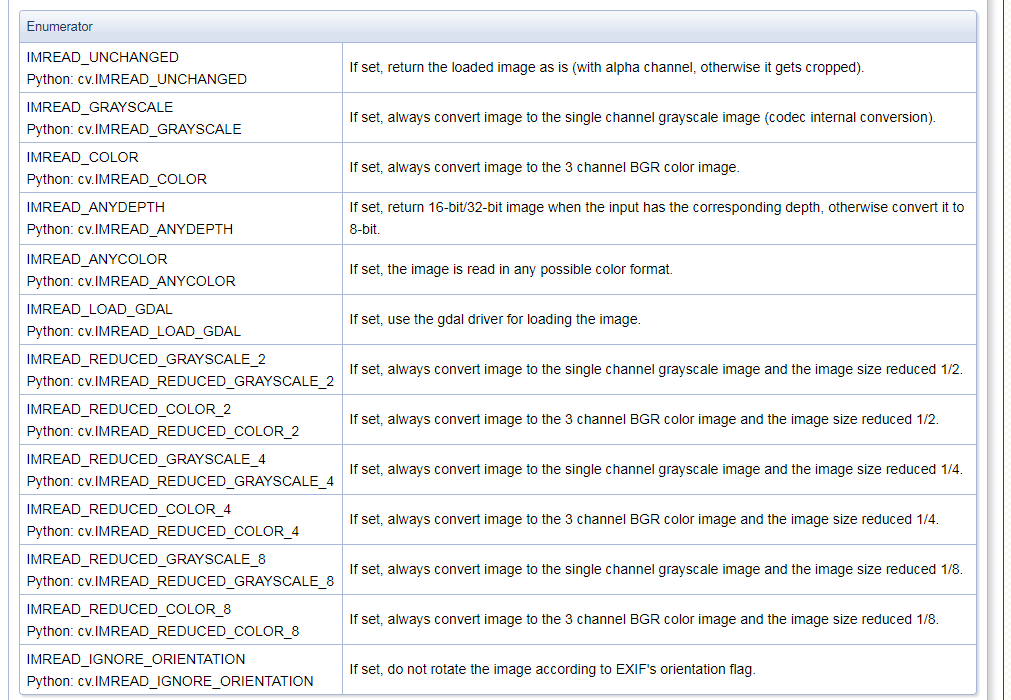Select the IMREAD_REDUCED_GRAYSCALE_8 enumerator name

click(x=146, y=559)
